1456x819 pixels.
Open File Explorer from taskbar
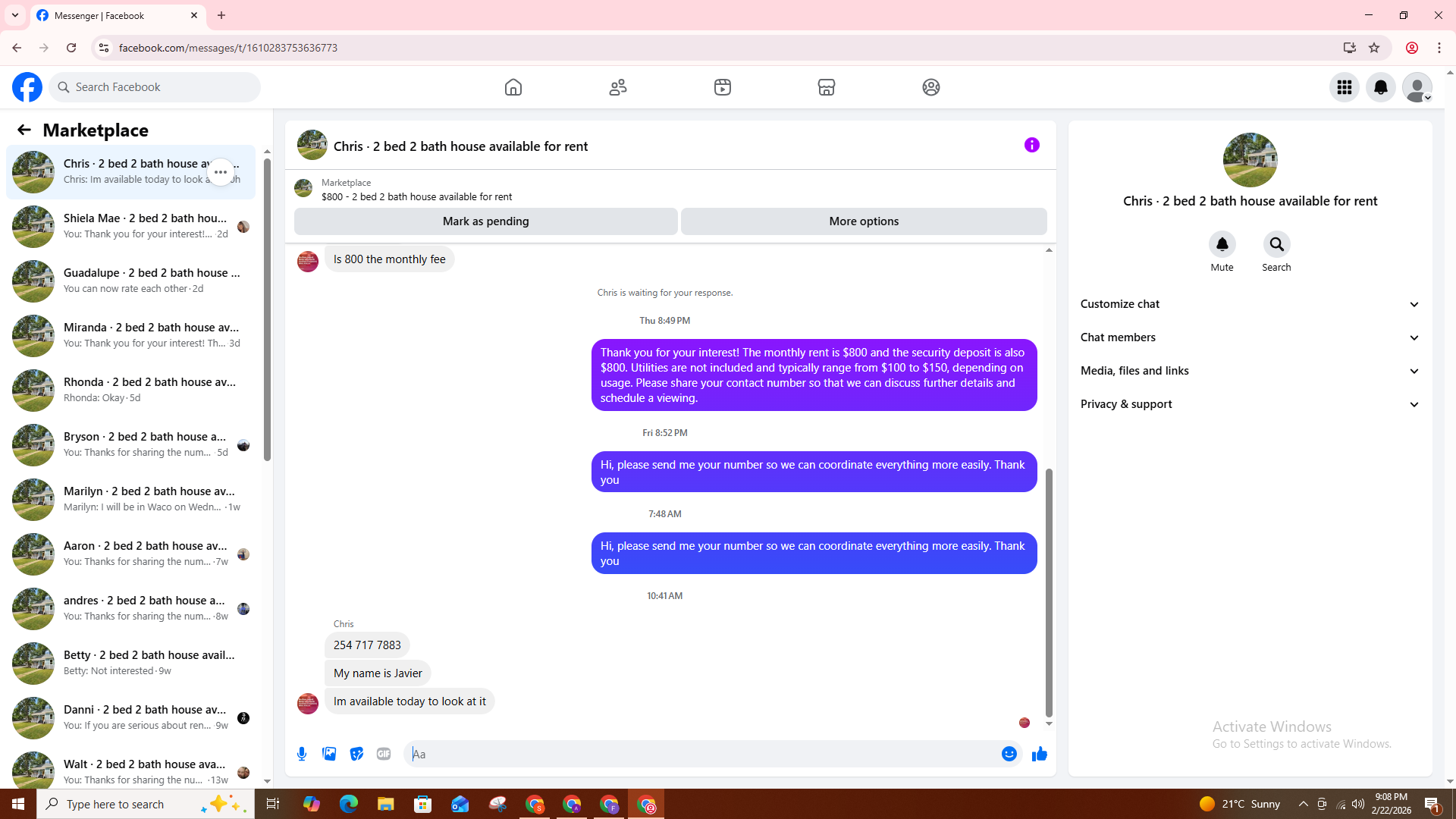(386, 804)
